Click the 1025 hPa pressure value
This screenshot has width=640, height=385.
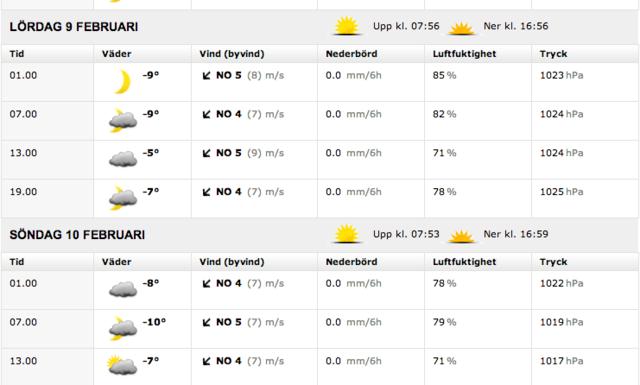[562, 192]
